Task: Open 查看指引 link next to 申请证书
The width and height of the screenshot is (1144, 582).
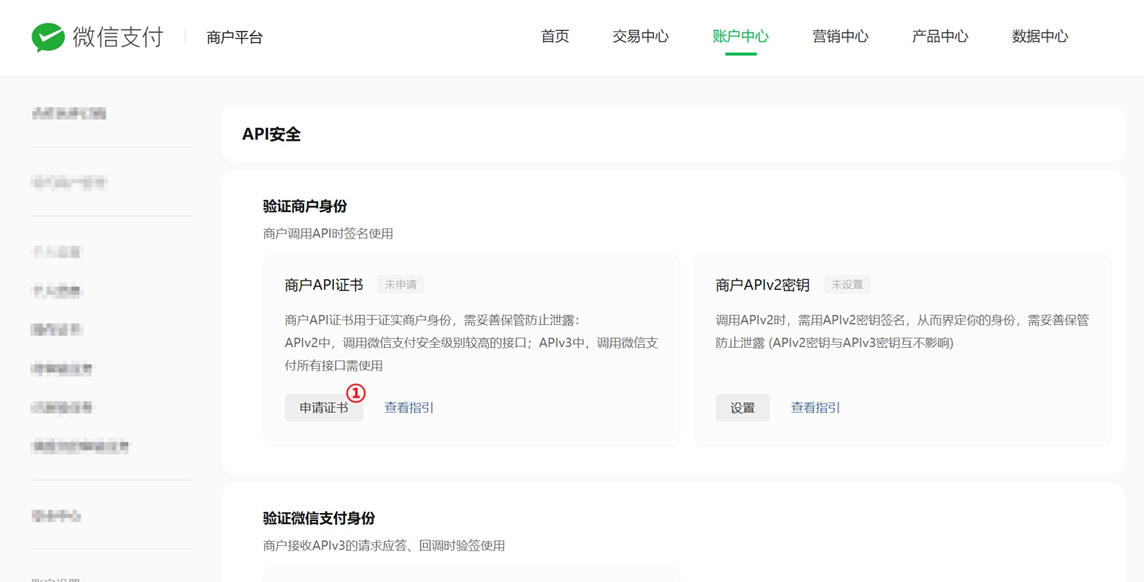Action: (x=409, y=408)
